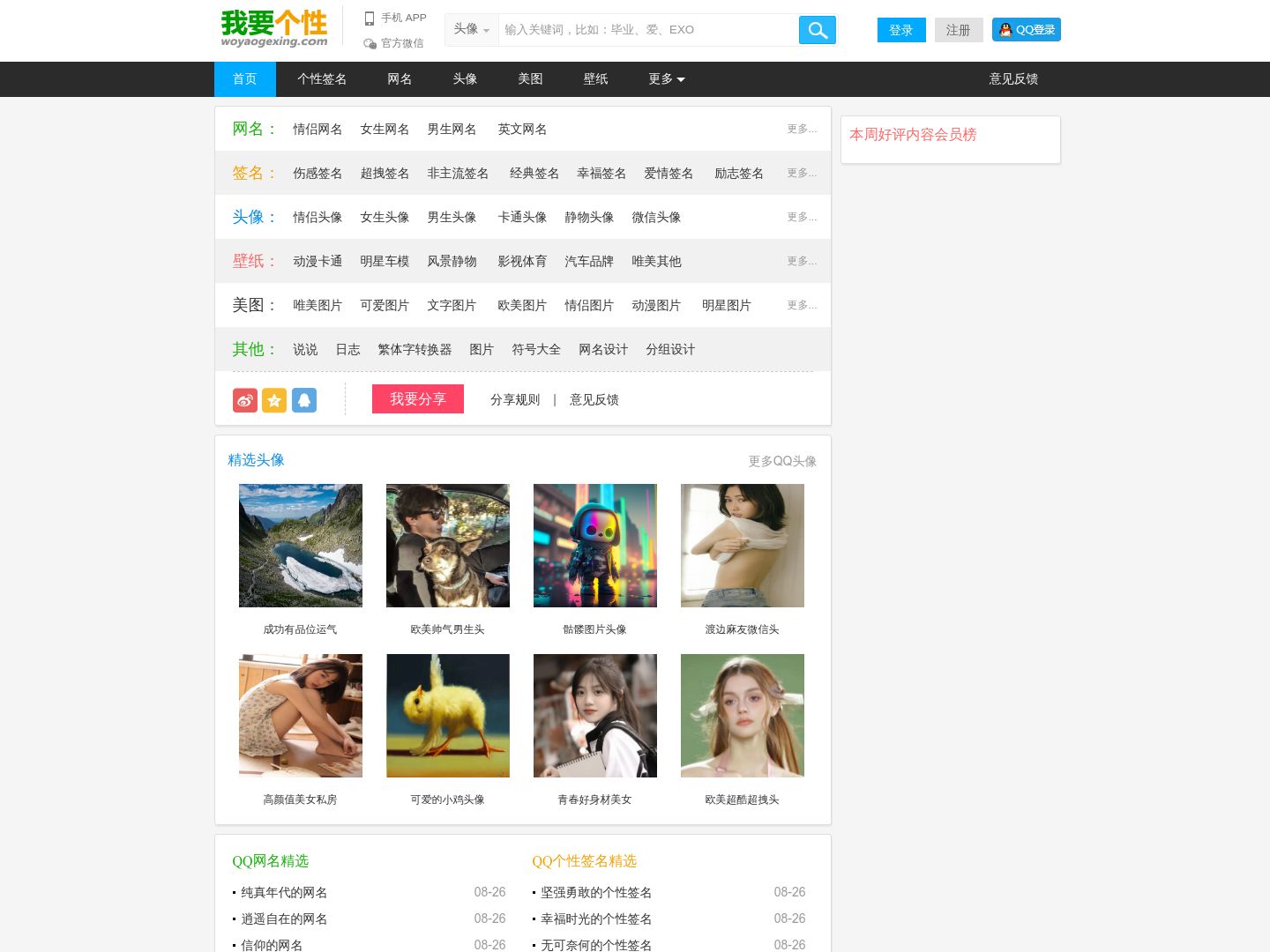Show 更多 in the 网名 row
The height and width of the screenshot is (952, 1270).
point(802,129)
